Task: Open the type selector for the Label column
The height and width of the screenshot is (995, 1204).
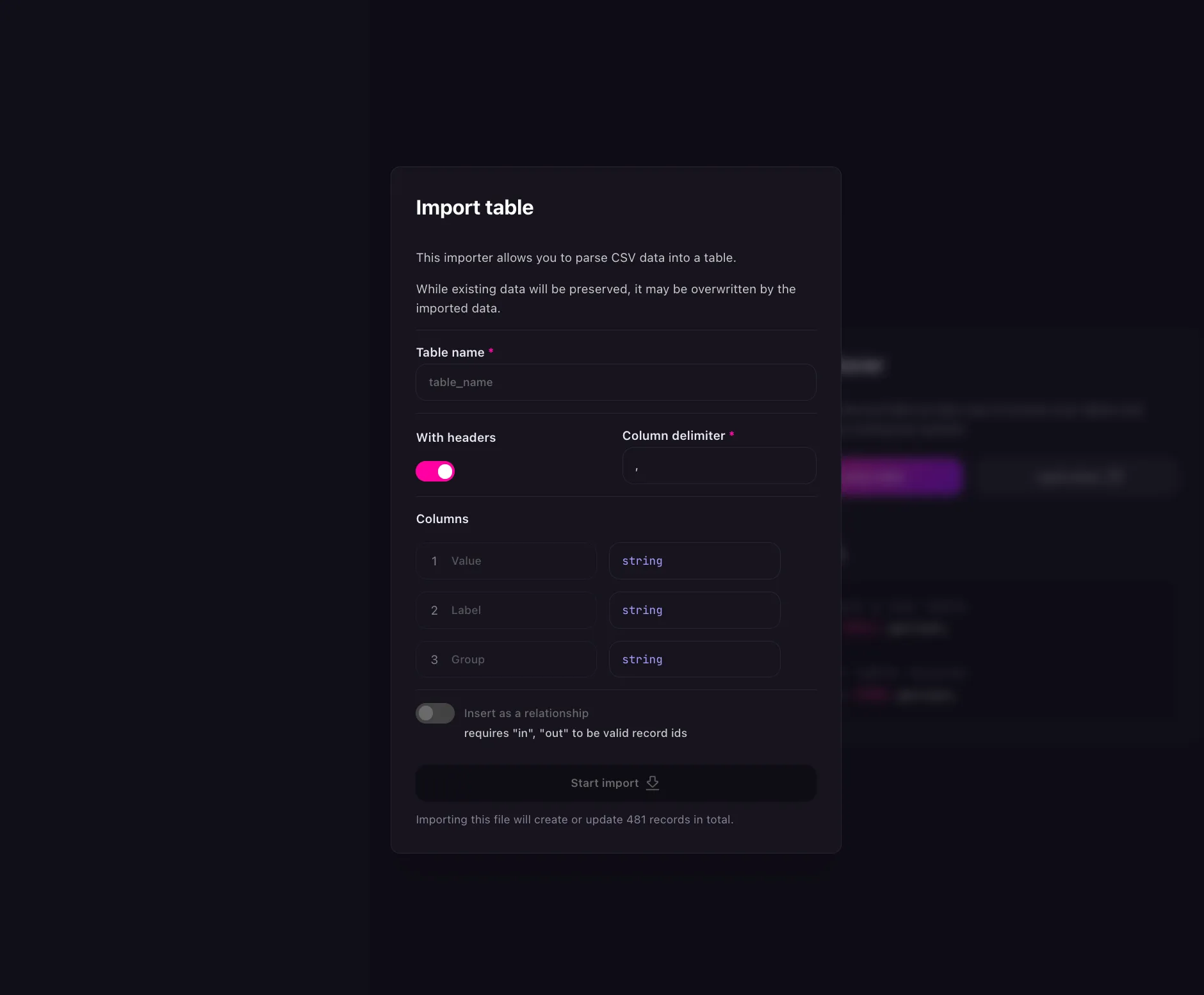Action: [694, 610]
